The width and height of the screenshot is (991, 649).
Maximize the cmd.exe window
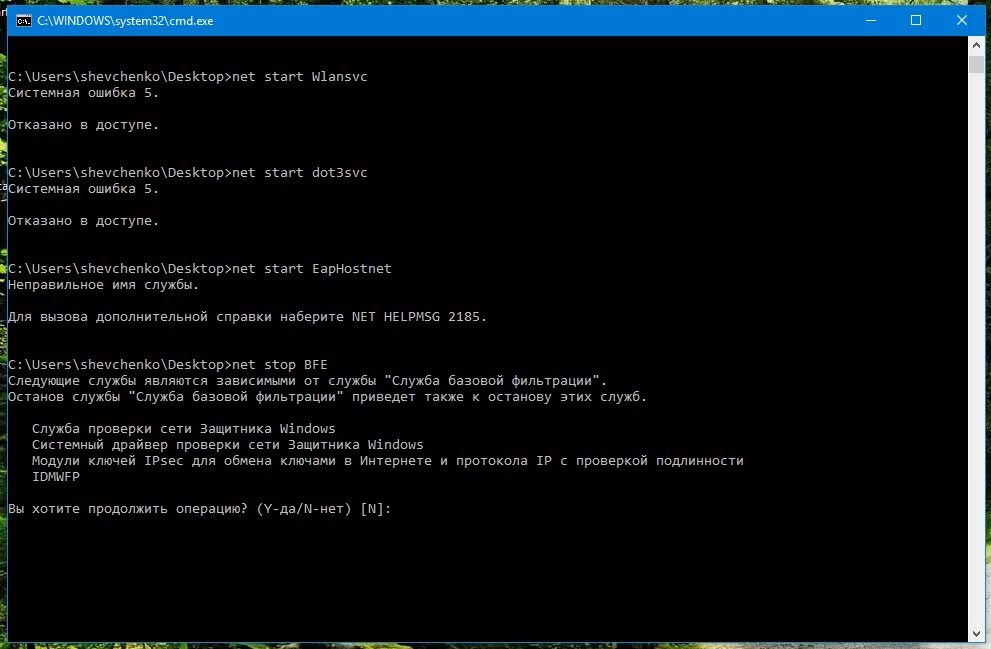[x=916, y=20]
